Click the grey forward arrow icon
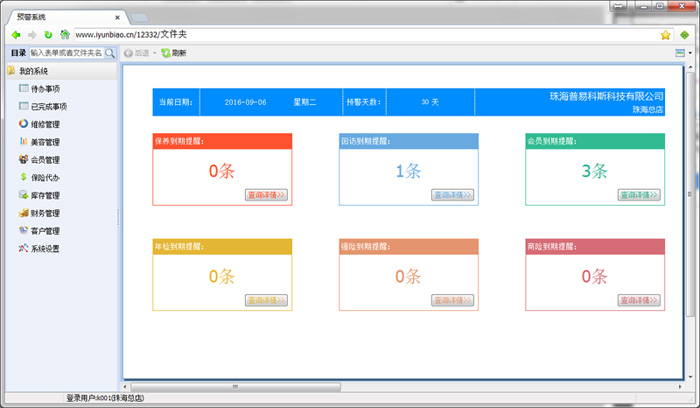The width and height of the screenshot is (700, 408). 32,35
